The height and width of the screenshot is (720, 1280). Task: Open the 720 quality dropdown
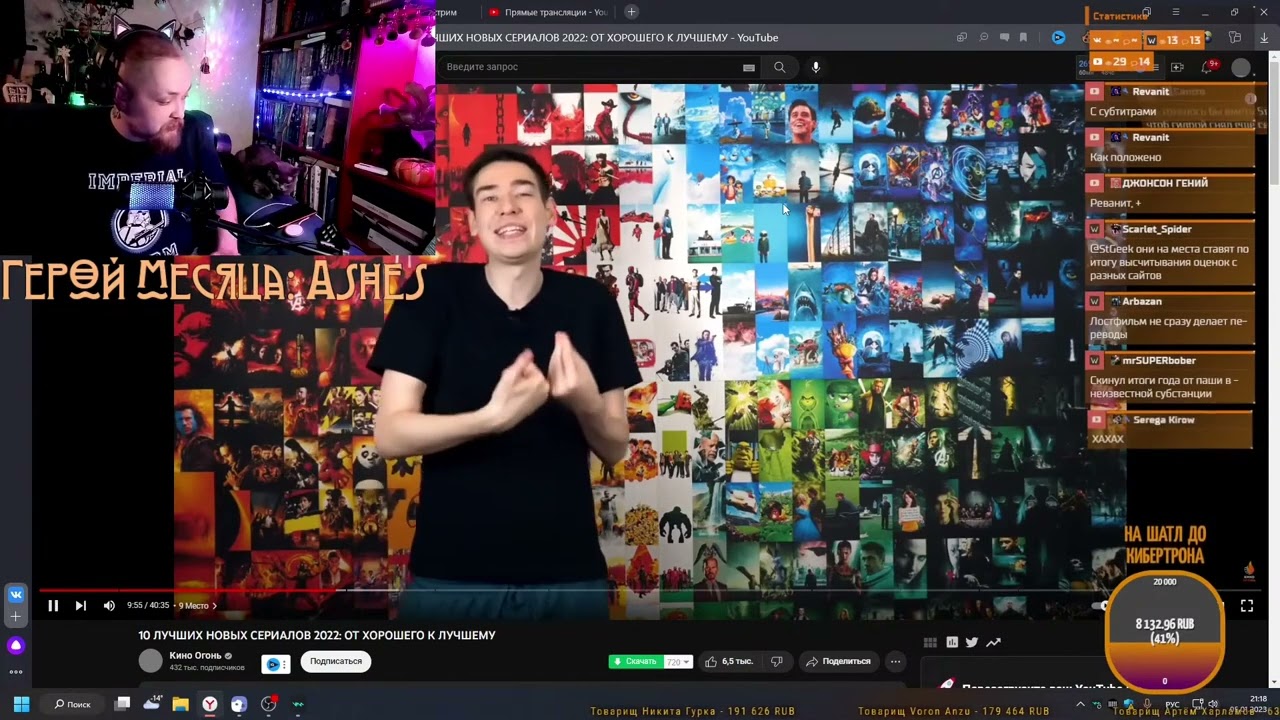pos(678,661)
